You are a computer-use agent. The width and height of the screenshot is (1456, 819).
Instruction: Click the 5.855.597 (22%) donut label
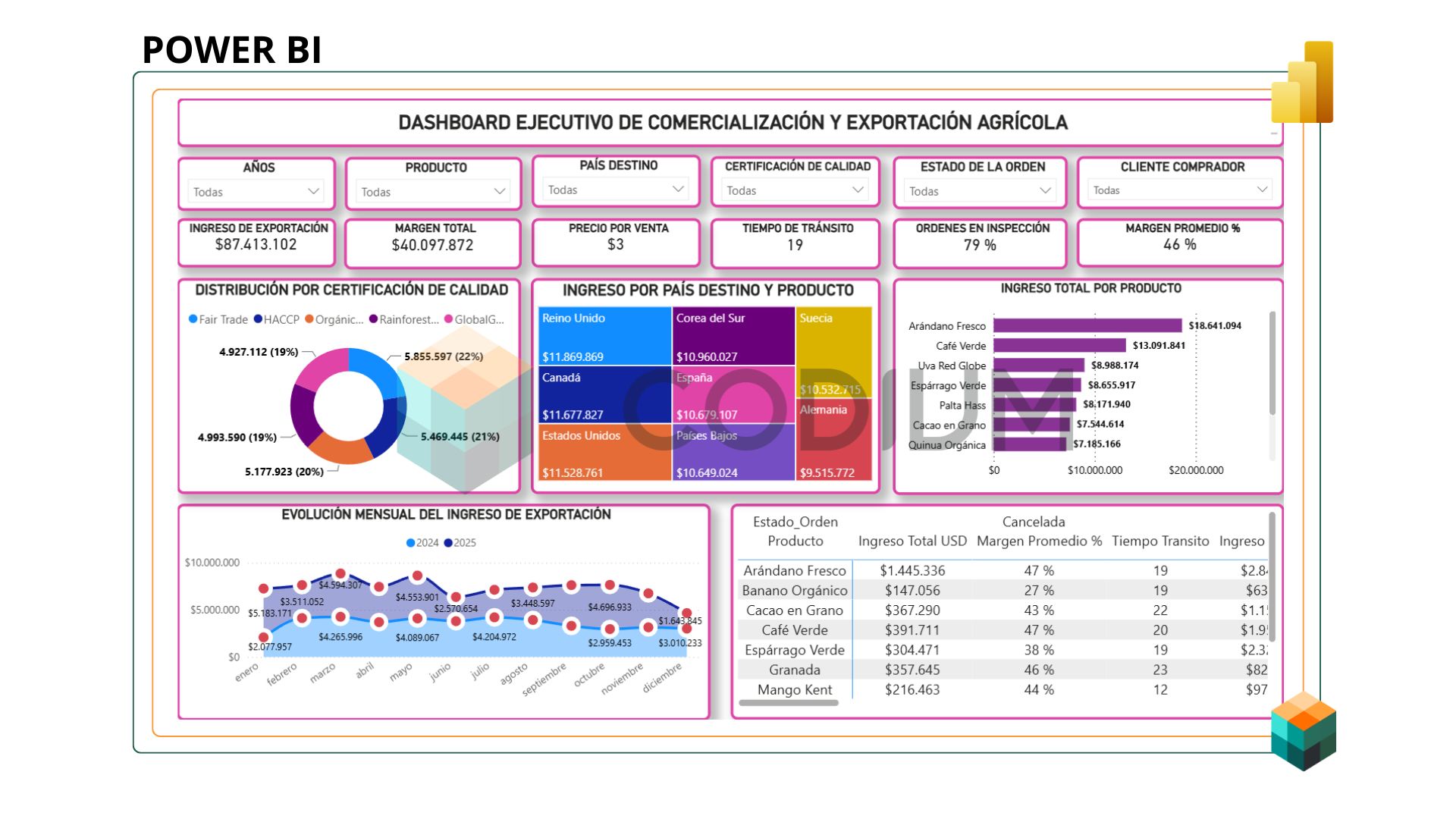[444, 356]
